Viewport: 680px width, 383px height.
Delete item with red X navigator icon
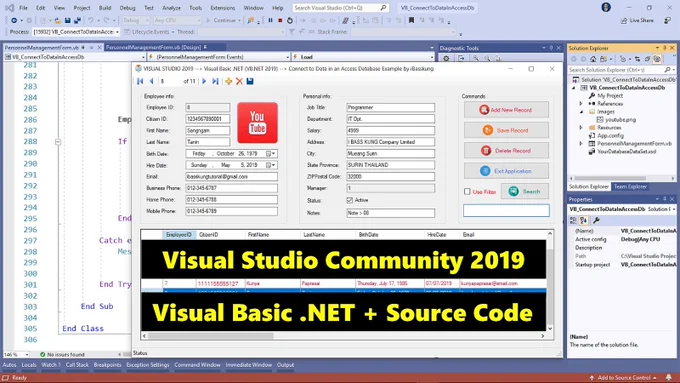(x=239, y=81)
